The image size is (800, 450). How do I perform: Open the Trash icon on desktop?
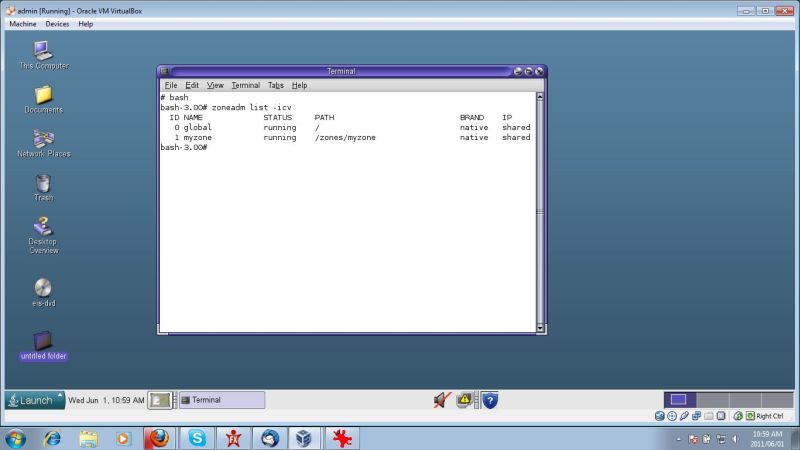(43, 183)
